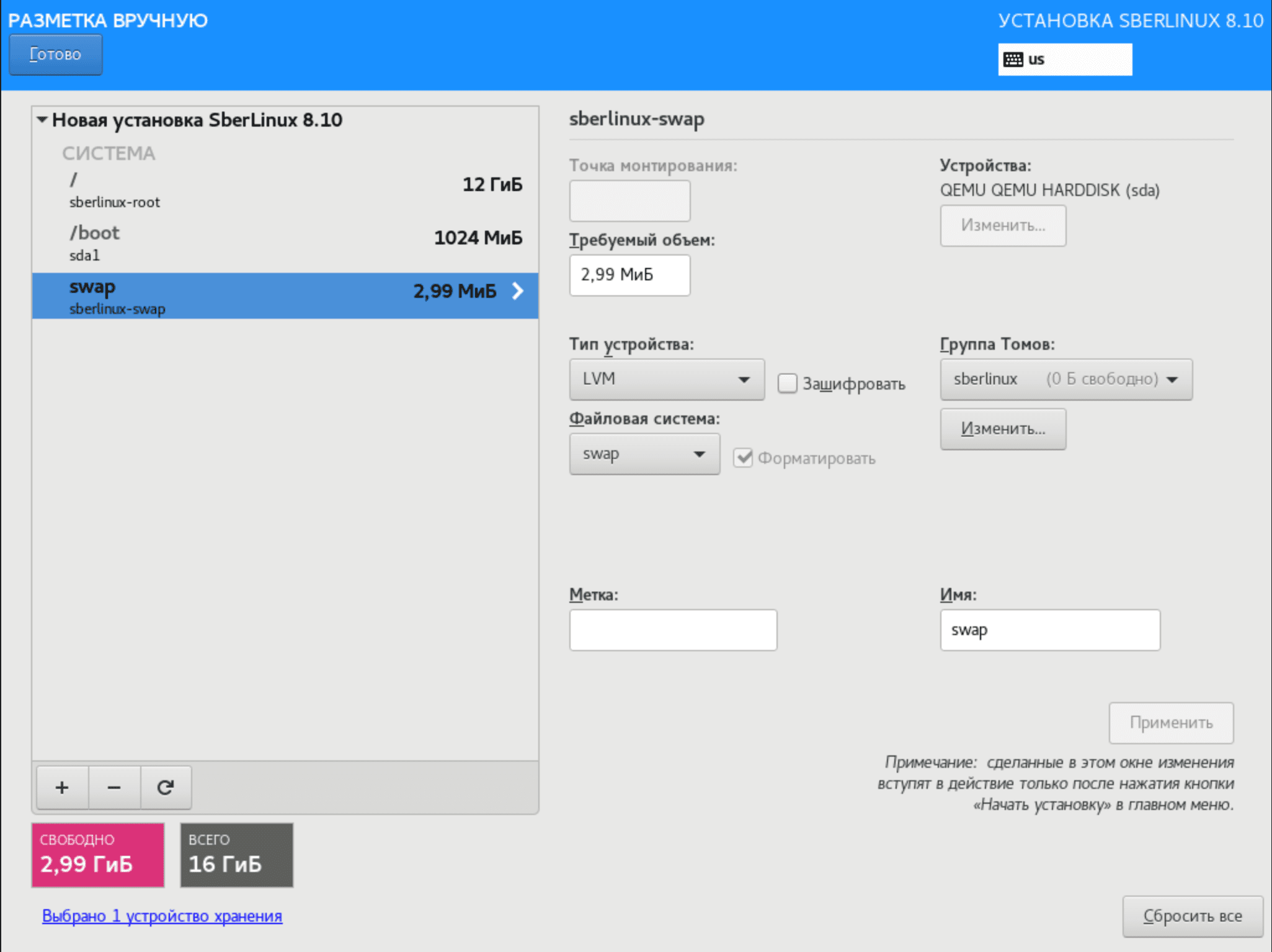Click the plus icon to add mount point

point(62,787)
